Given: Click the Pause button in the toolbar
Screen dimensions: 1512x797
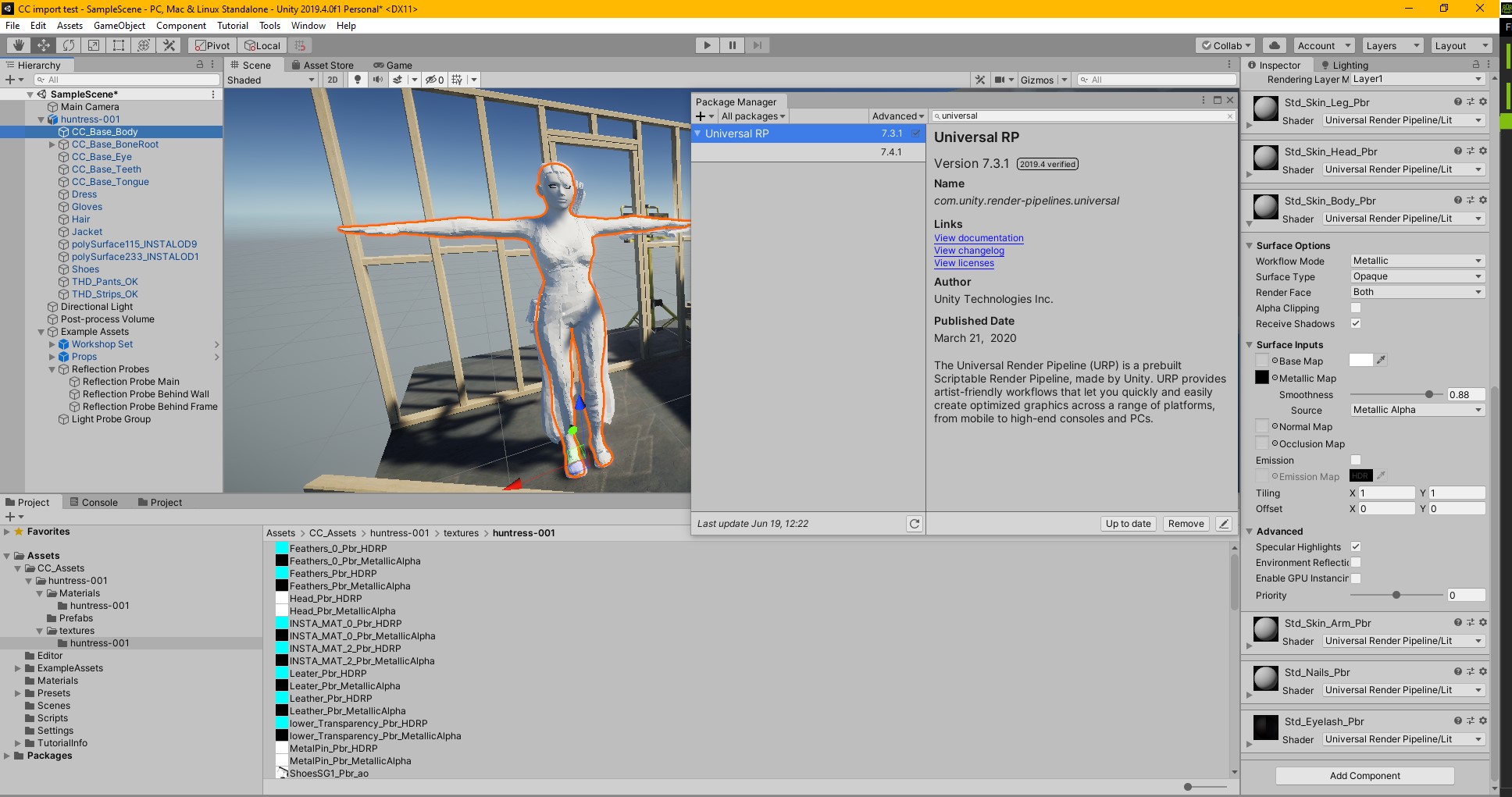Looking at the screenshot, I should (x=732, y=45).
